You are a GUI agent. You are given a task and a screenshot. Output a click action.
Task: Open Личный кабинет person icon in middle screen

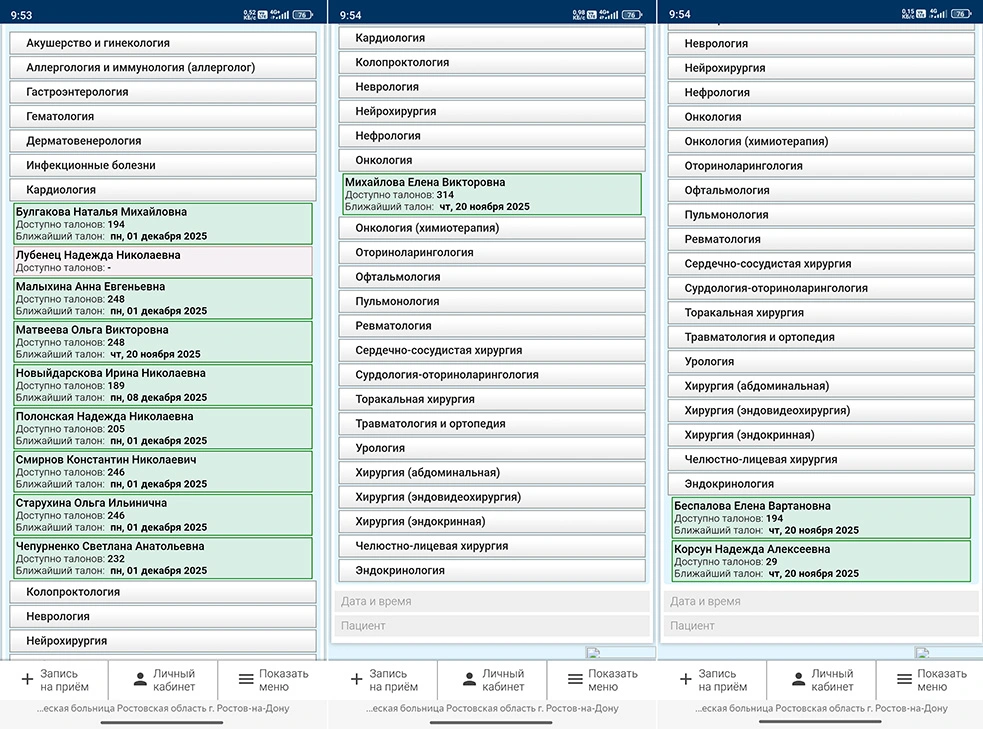tap(469, 680)
